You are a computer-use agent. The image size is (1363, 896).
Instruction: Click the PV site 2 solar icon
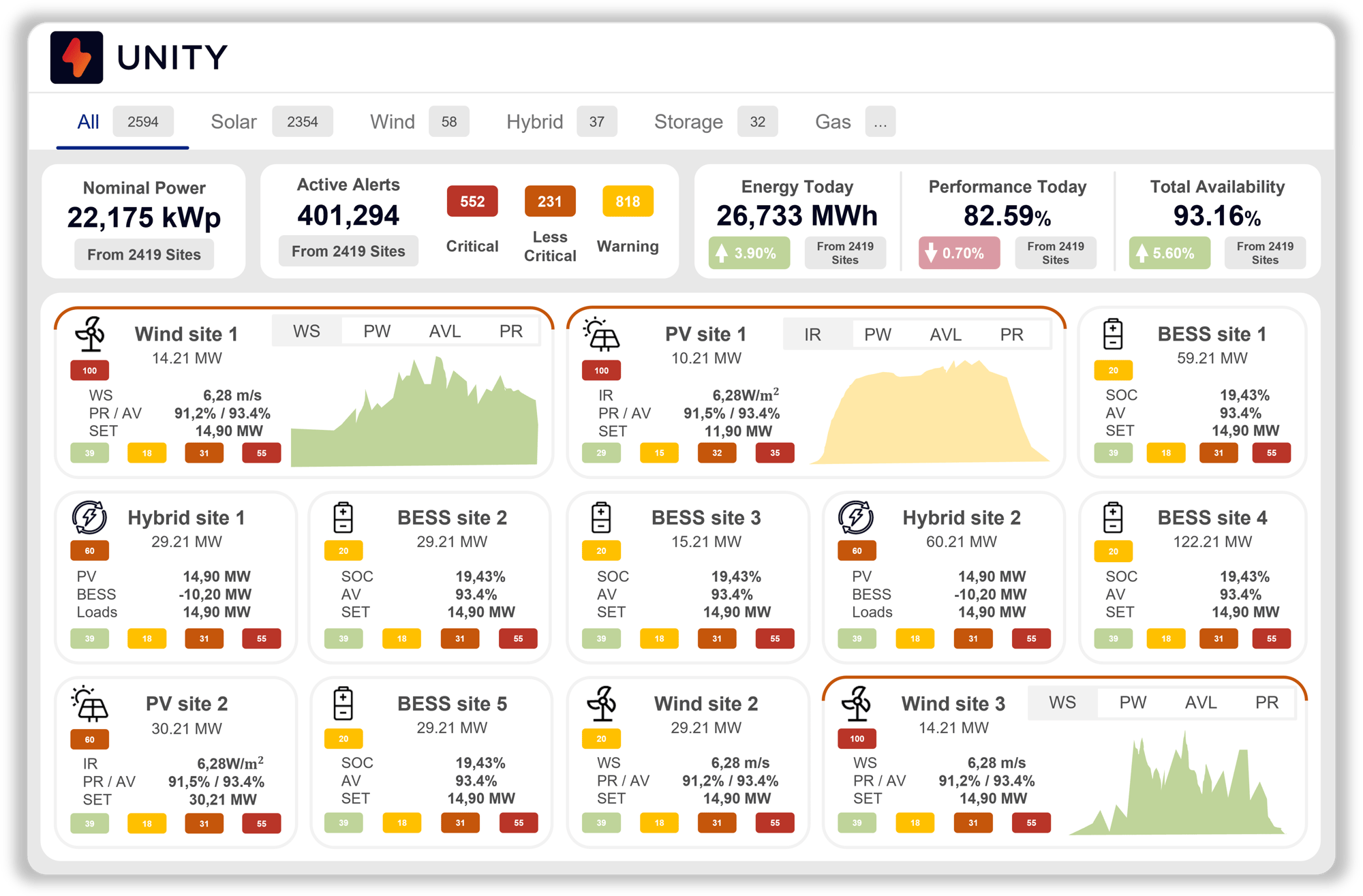coord(89,704)
